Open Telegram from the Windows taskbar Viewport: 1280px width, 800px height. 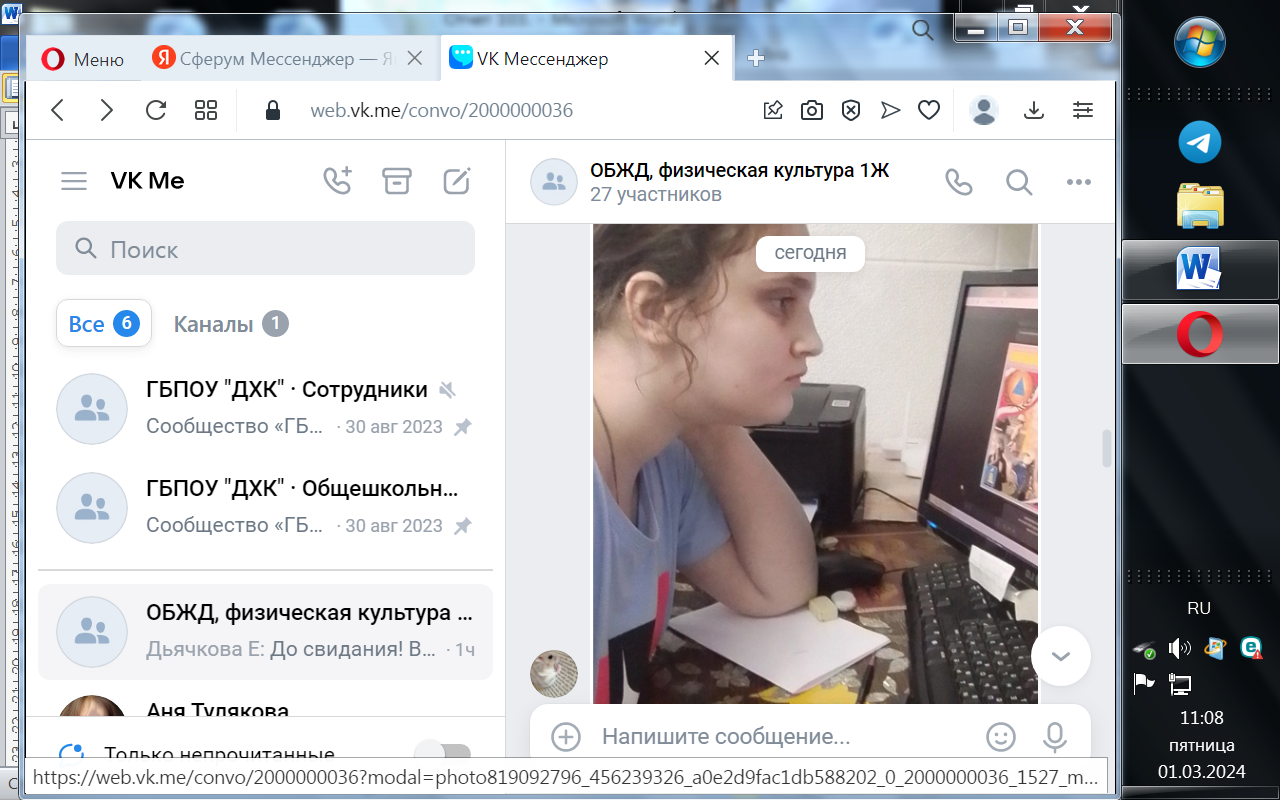(1199, 143)
